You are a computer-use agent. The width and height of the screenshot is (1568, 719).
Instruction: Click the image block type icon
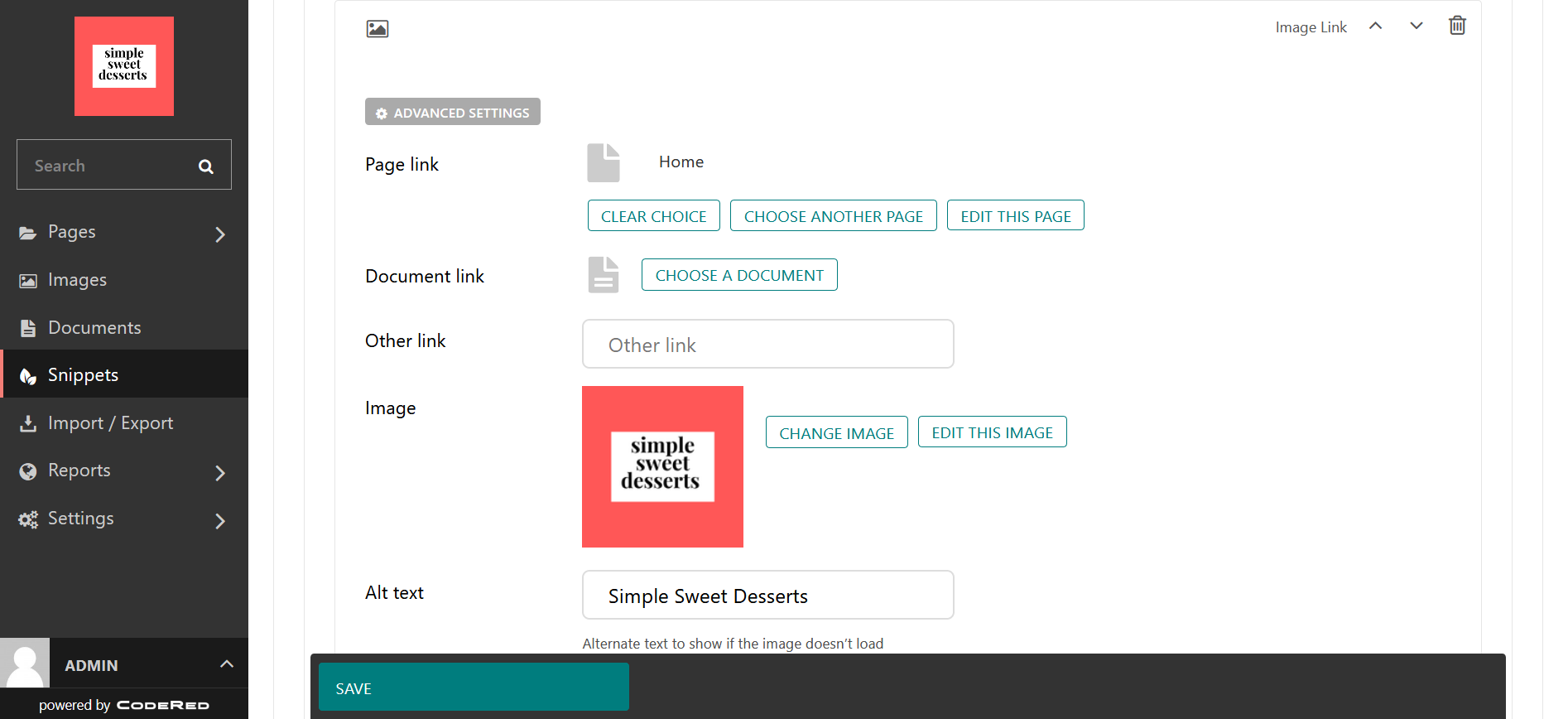378,29
